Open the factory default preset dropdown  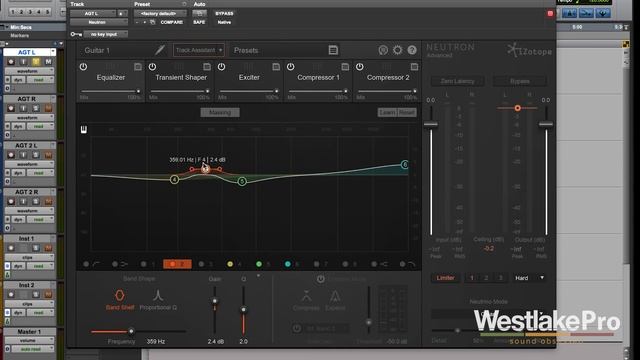pyautogui.click(x=160, y=13)
